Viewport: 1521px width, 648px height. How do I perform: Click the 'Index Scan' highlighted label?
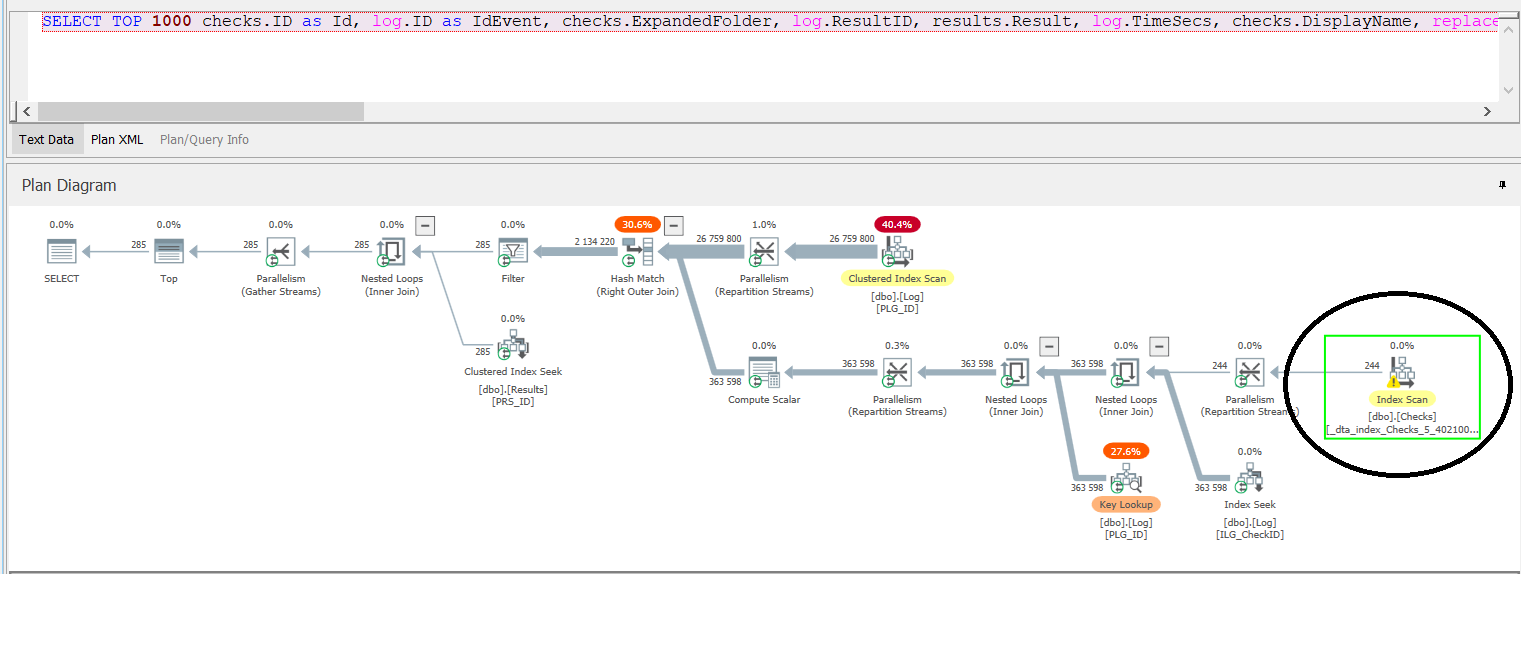coord(1402,399)
